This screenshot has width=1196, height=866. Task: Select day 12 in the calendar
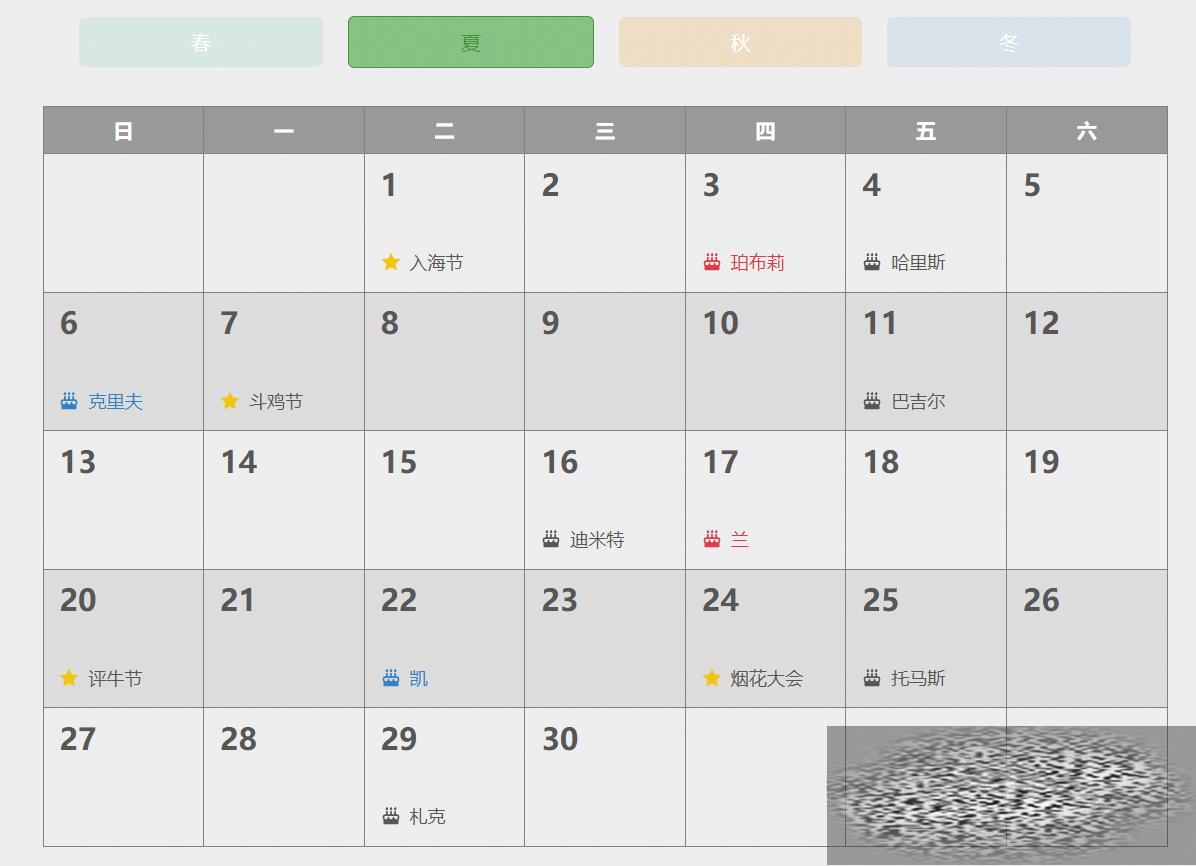(x=1087, y=362)
